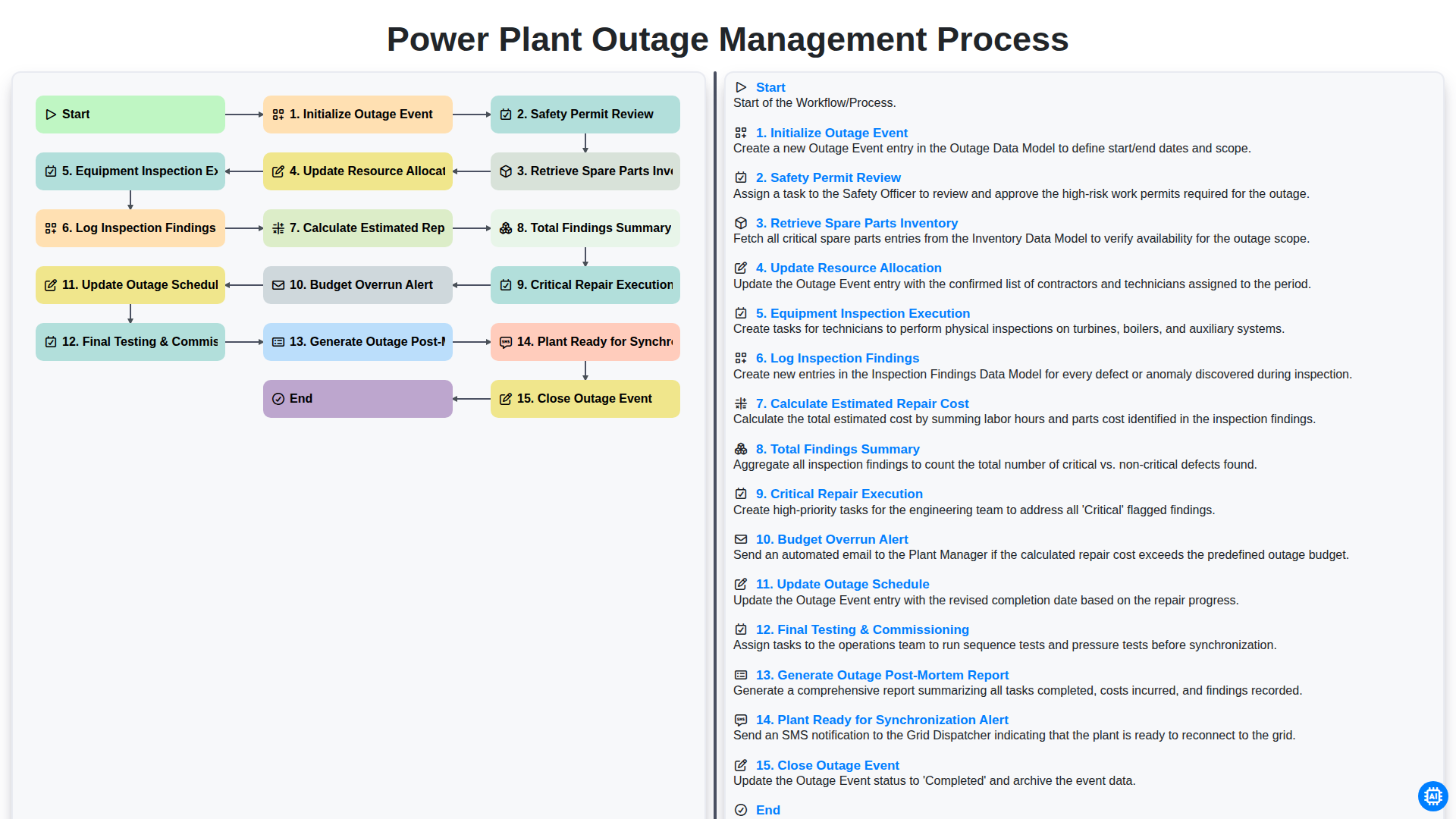The height and width of the screenshot is (819, 1456).
Task: Click the check-circle icon beside the End link
Action: pyautogui.click(x=741, y=810)
